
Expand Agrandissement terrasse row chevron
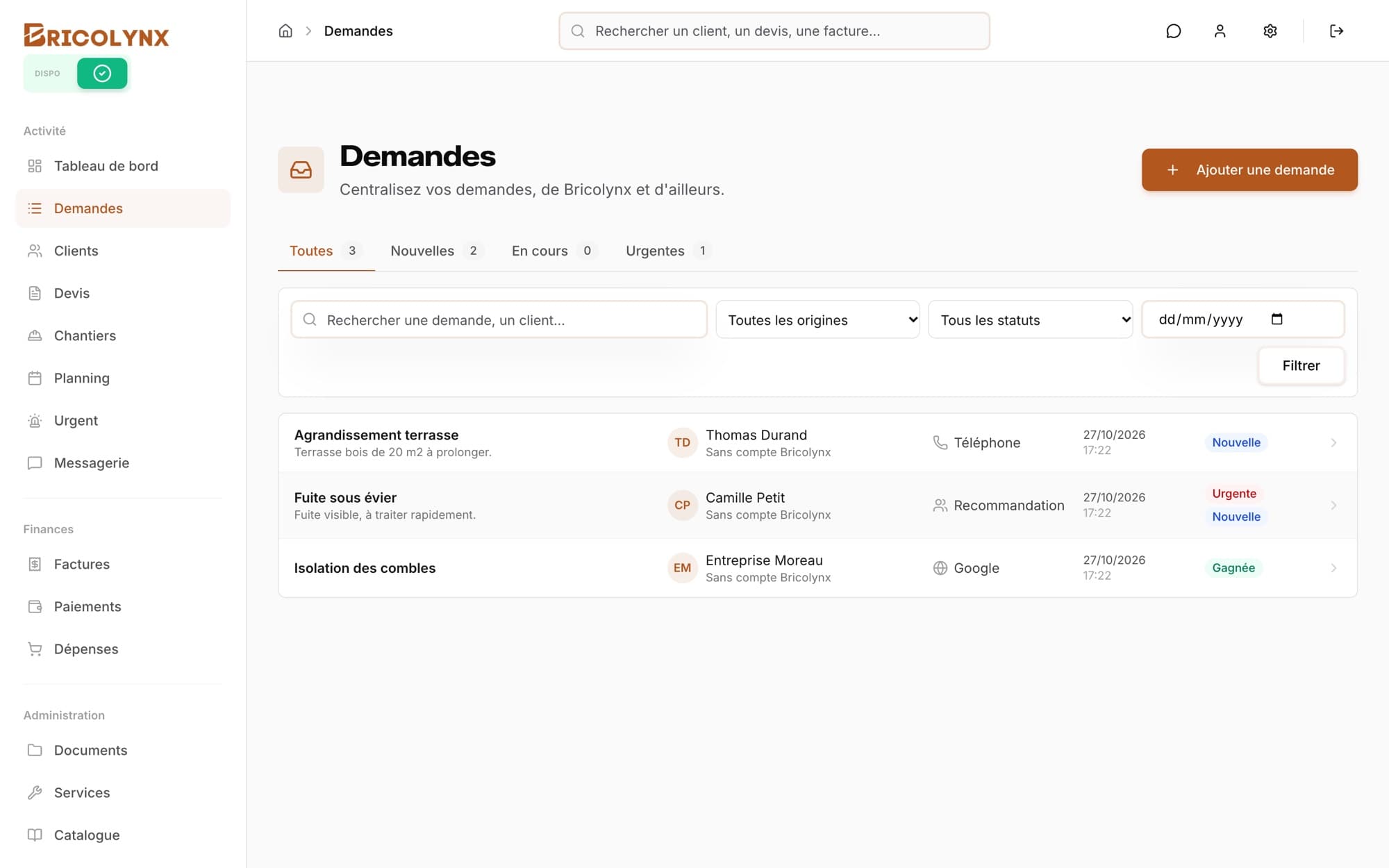coord(1333,442)
